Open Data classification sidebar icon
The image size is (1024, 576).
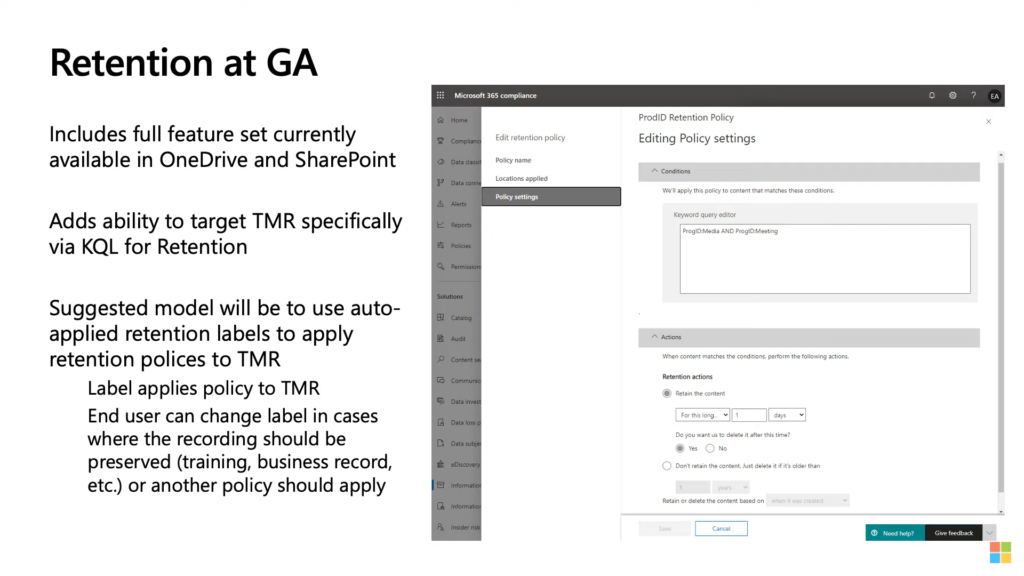coord(441,162)
